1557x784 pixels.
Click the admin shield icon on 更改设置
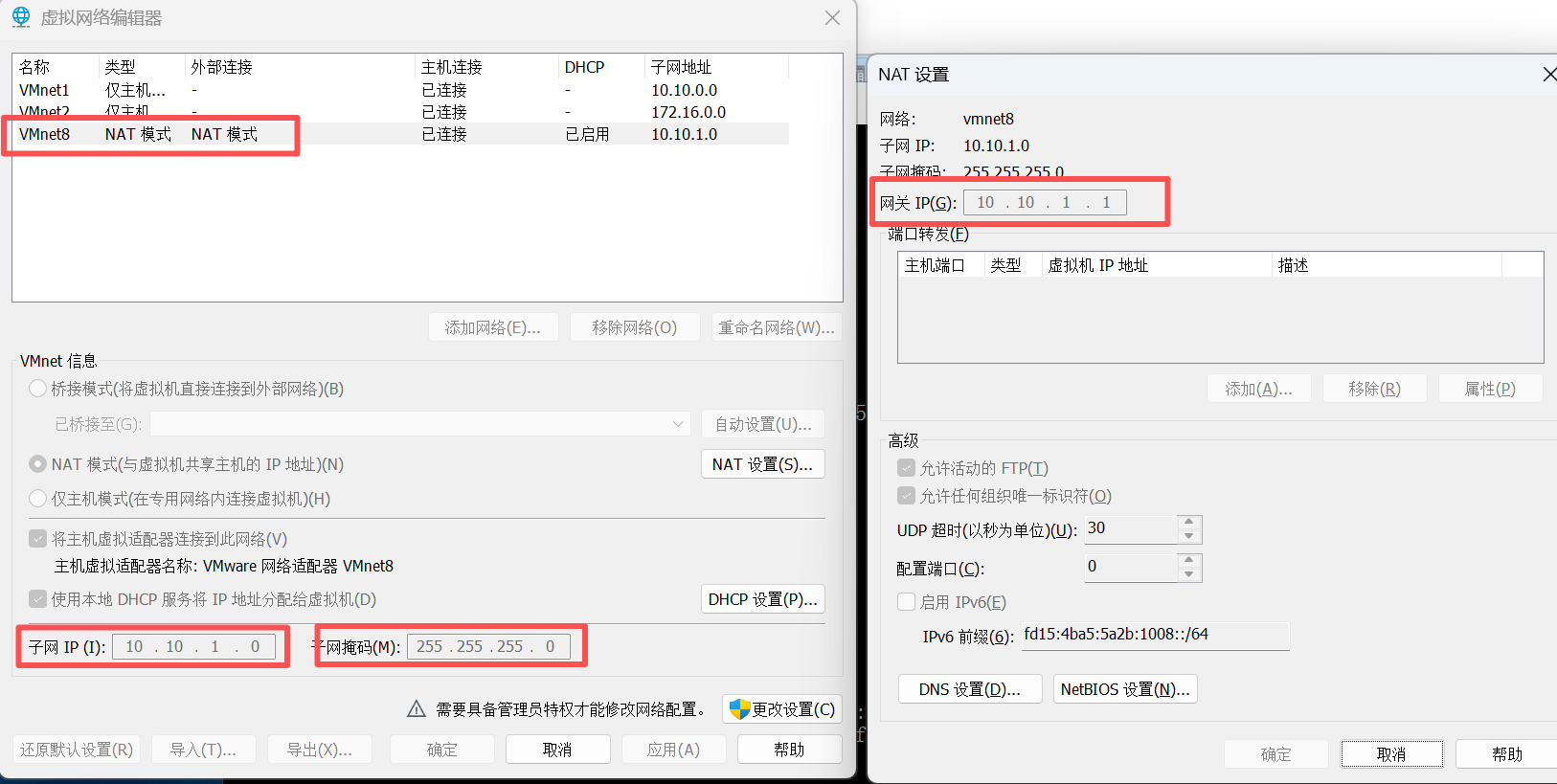739,709
